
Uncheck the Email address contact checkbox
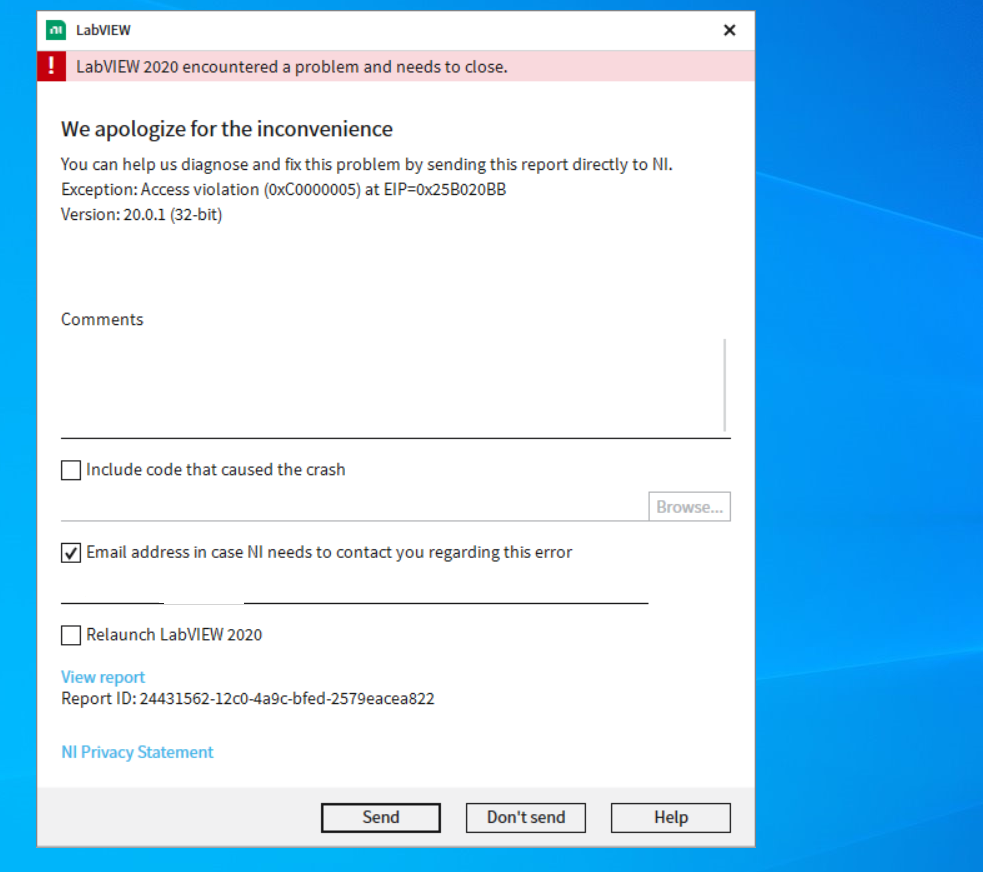tap(71, 553)
